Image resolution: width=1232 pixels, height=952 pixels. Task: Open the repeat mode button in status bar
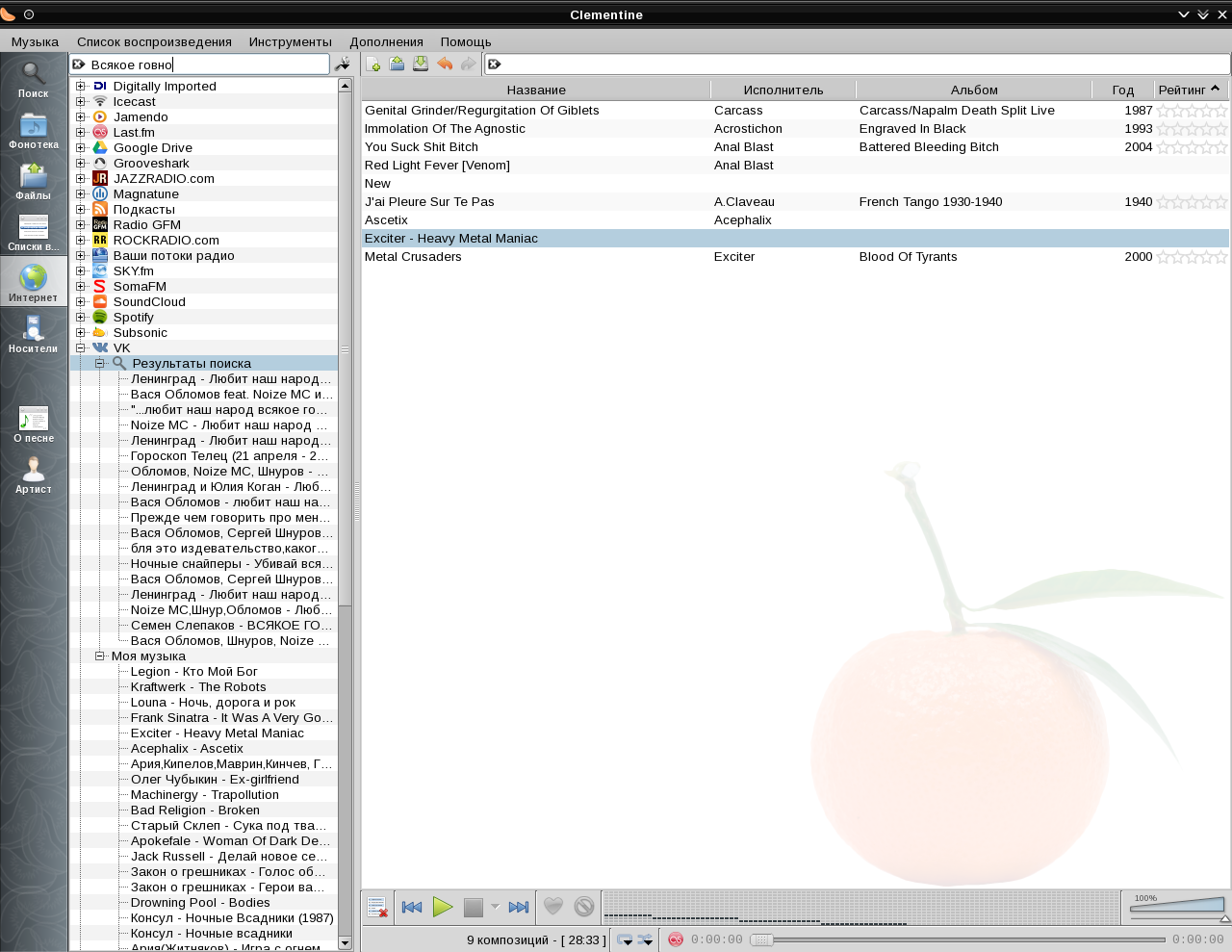pyautogui.click(x=625, y=939)
